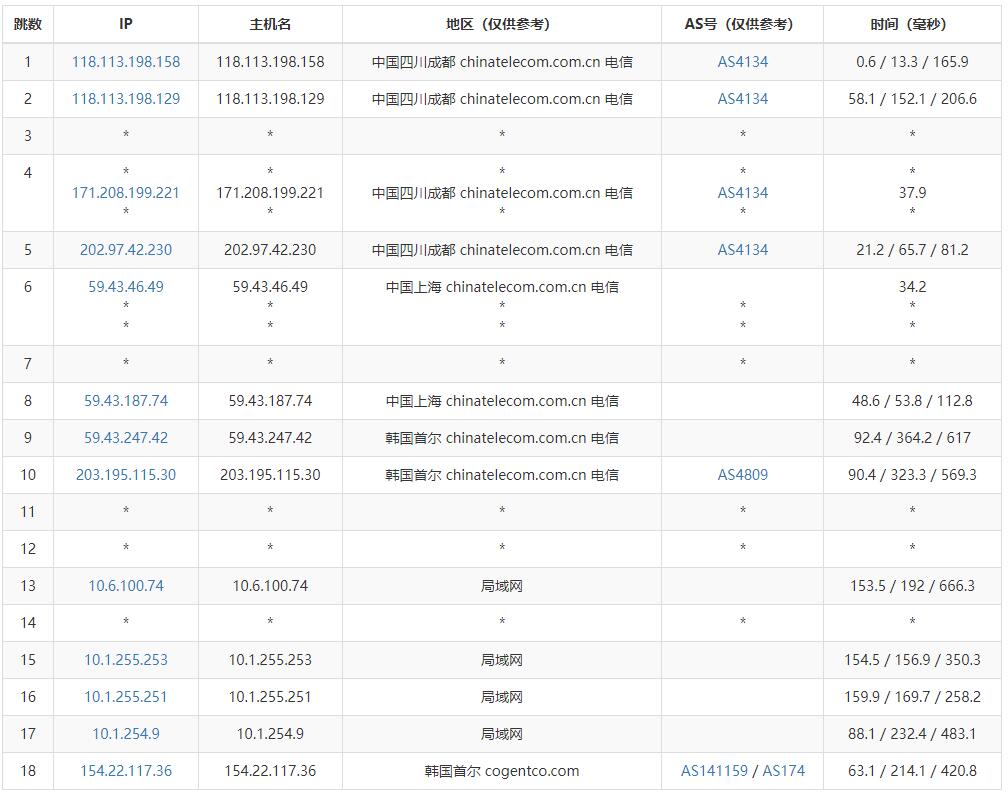Click region cell in hop 9 row

pyautogui.click(x=501, y=438)
